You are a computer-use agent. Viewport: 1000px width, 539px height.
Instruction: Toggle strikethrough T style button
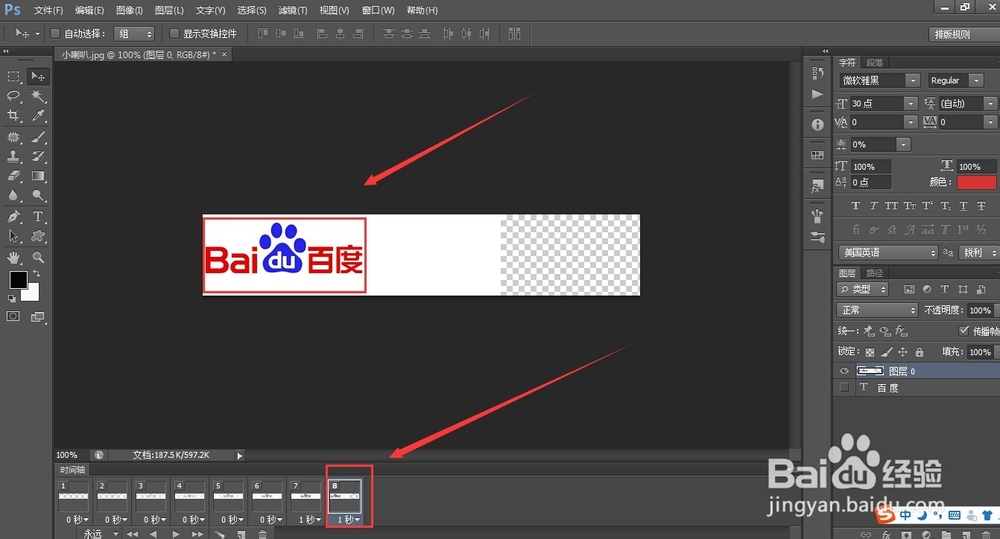[x=982, y=205]
